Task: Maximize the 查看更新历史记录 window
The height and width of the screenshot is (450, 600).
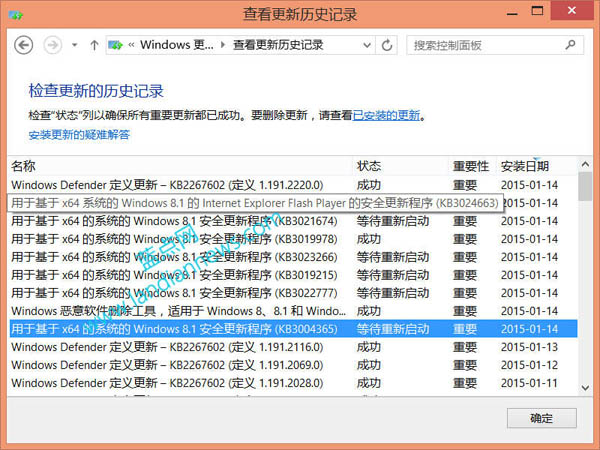Action: [x=538, y=11]
